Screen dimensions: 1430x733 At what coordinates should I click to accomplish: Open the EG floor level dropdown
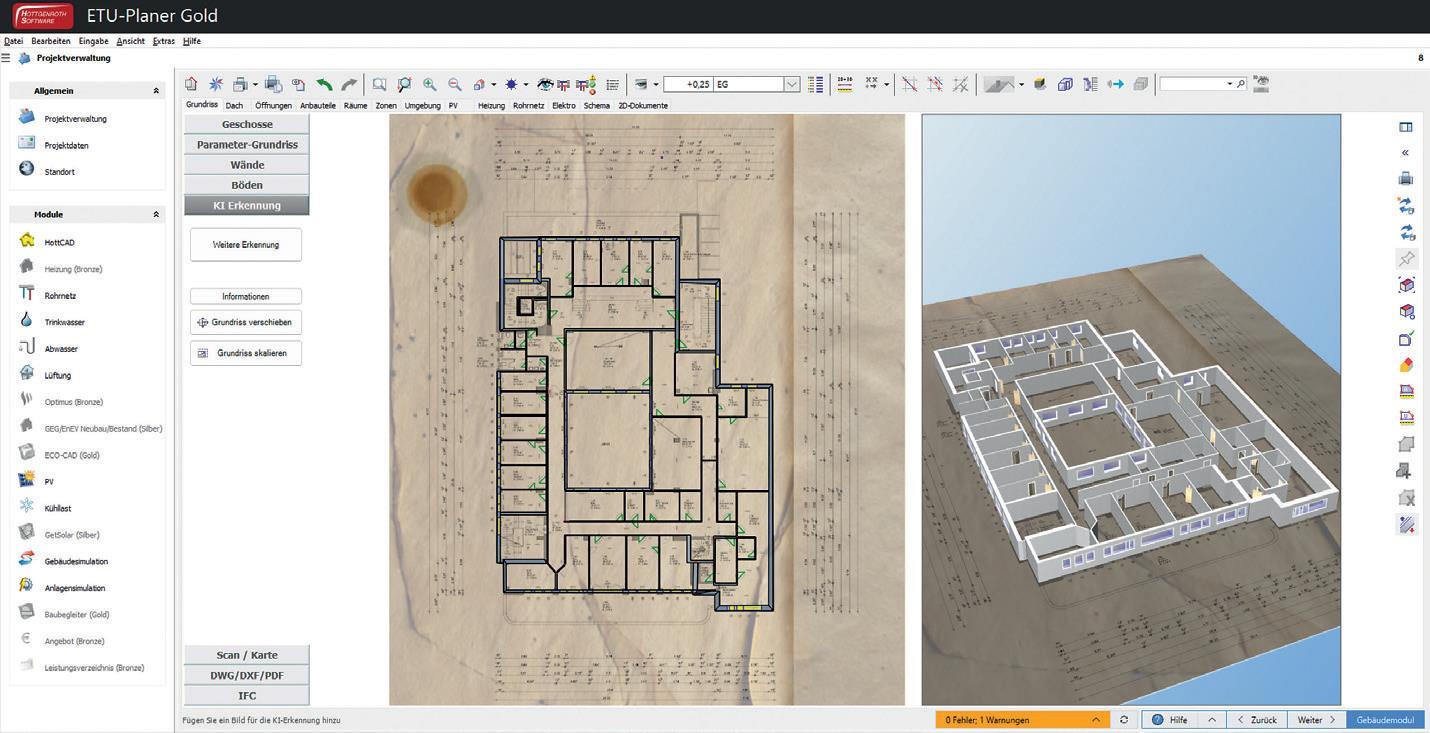pos(792,85)
